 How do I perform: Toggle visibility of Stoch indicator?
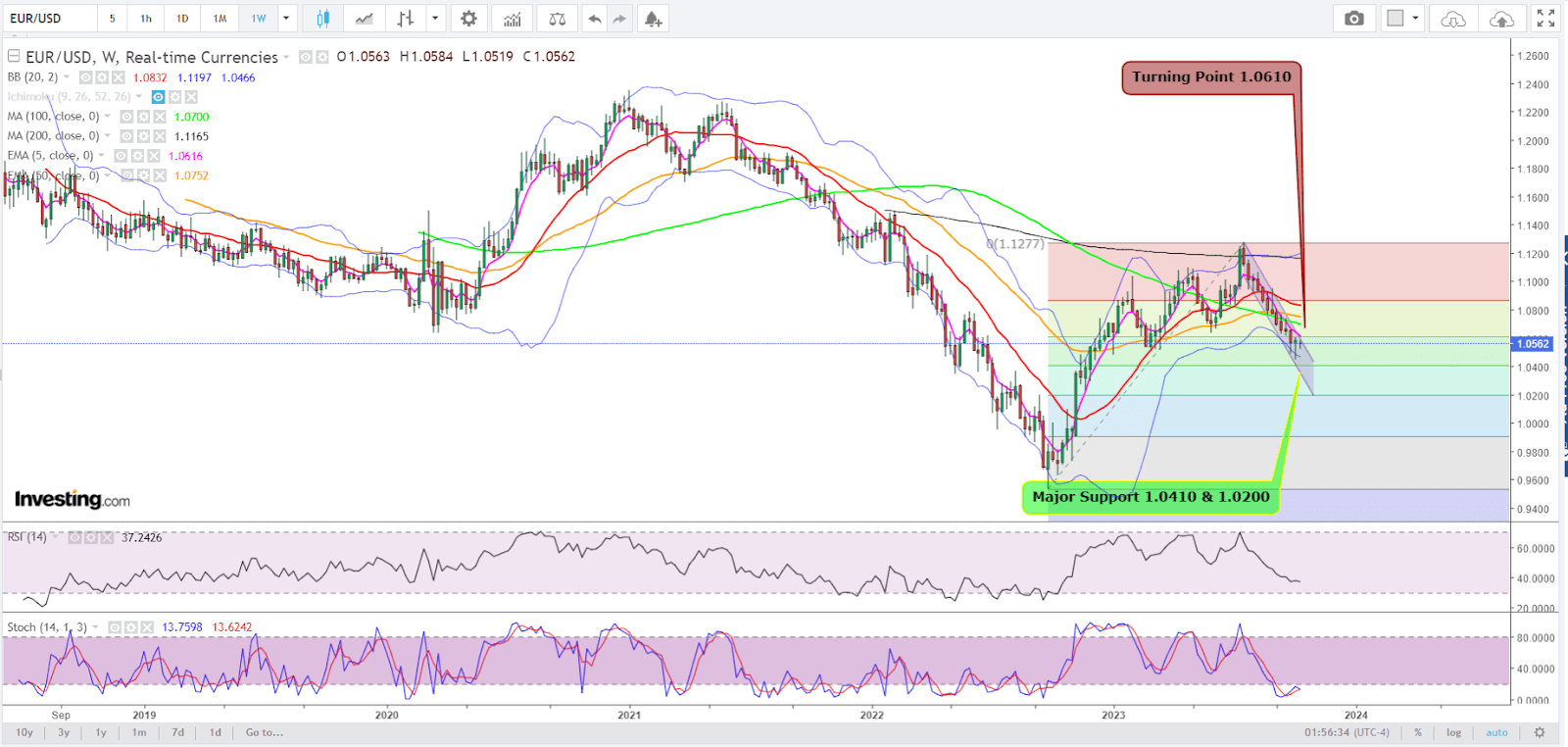click(114, 627)
